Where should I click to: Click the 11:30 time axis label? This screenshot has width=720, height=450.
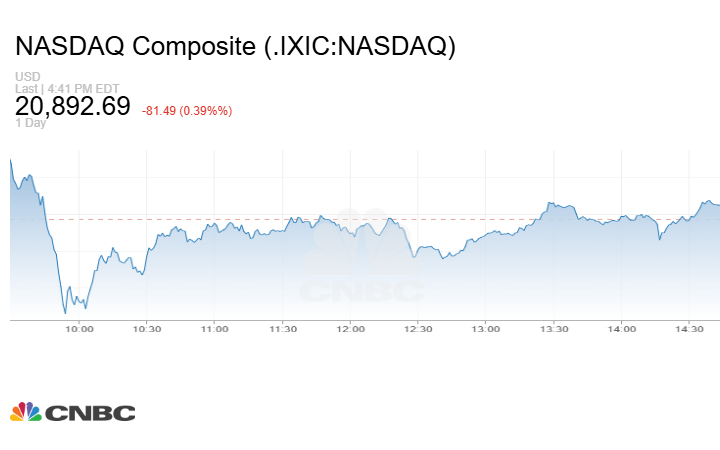coord(283,329)
